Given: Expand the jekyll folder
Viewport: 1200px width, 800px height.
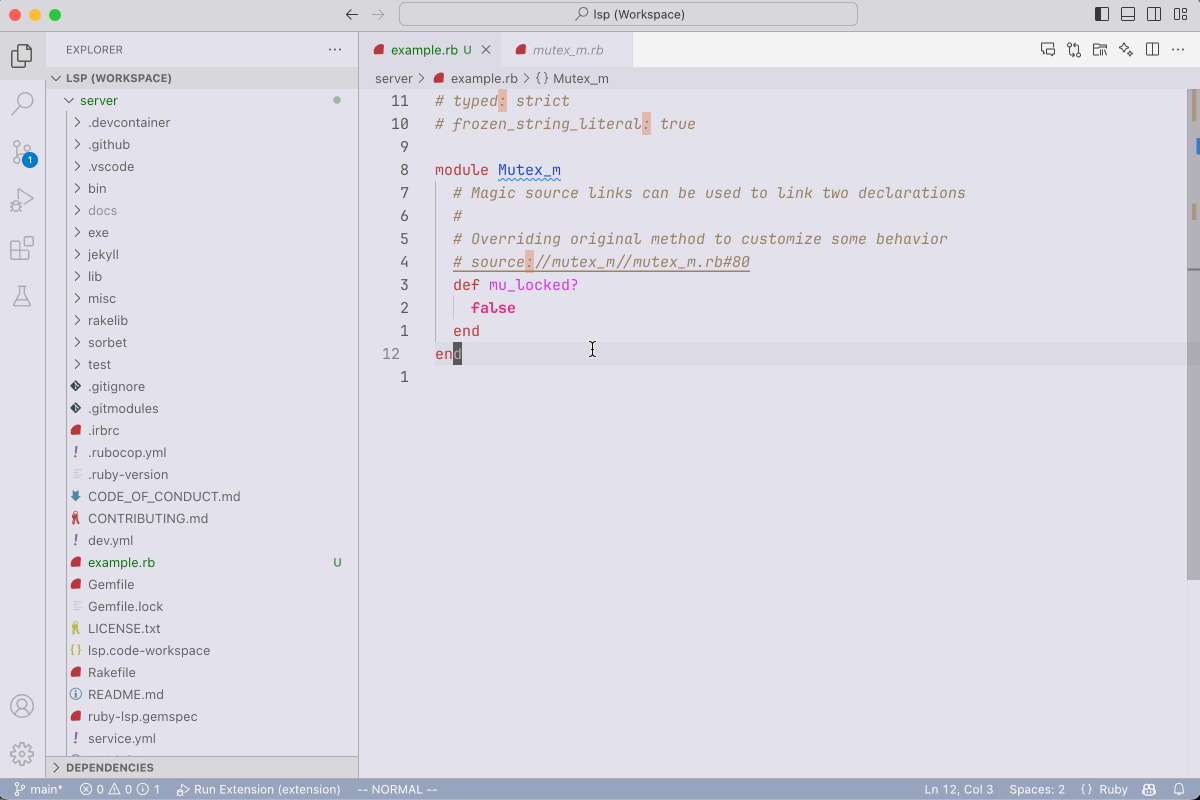Looking at the screenshot, I should click(202, 254).
